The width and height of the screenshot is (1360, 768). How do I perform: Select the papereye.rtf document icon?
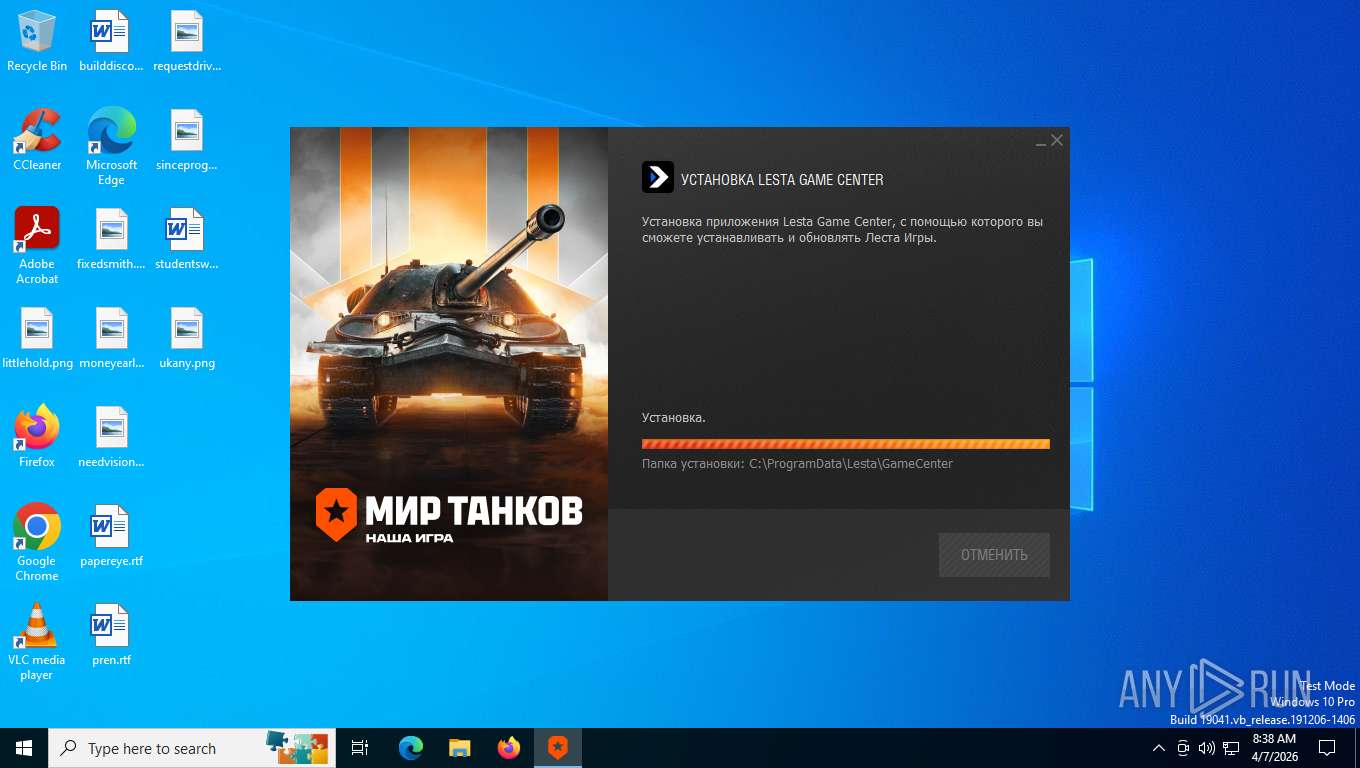point(111,536)
